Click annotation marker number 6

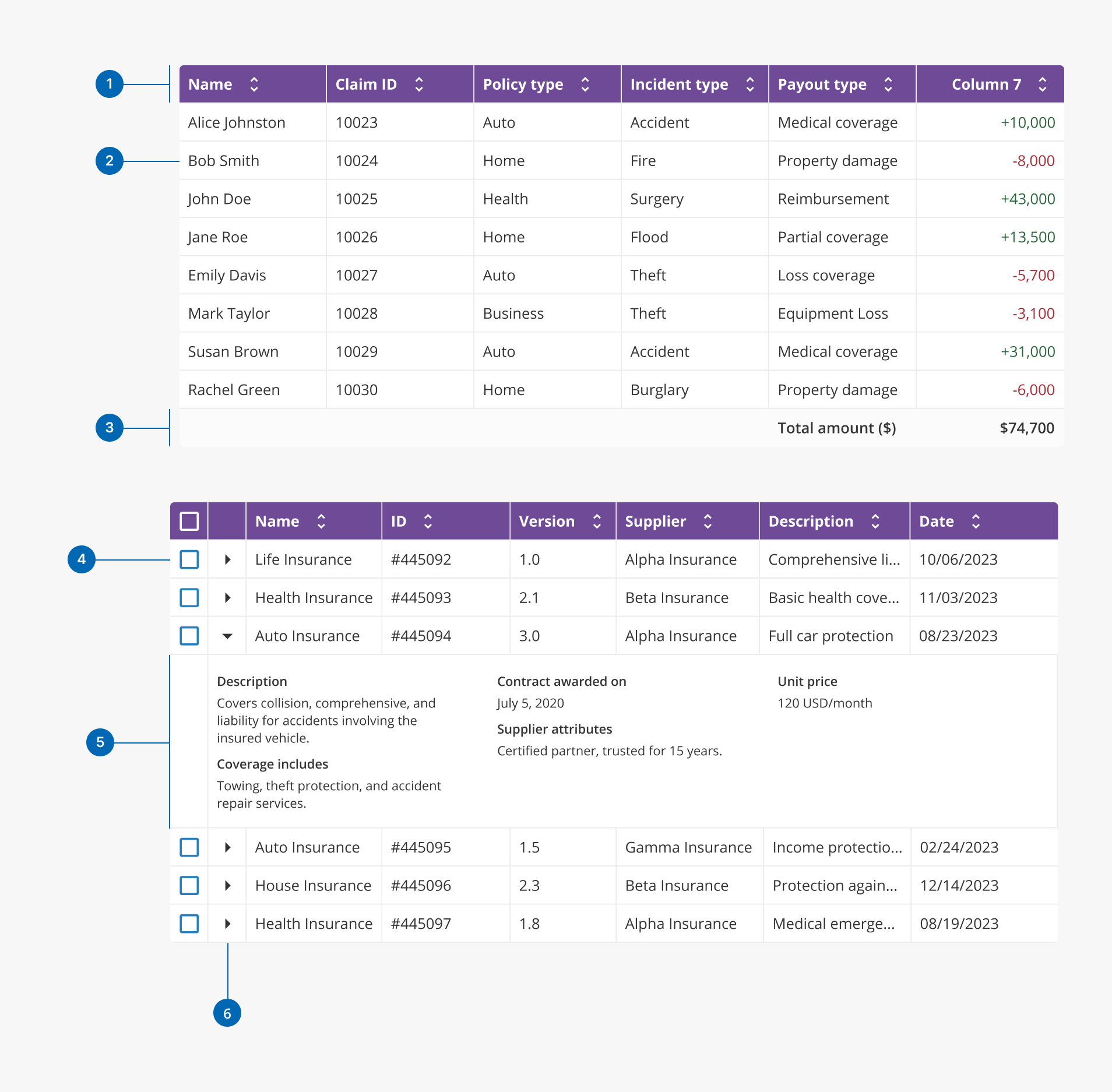coord(227,1013)
